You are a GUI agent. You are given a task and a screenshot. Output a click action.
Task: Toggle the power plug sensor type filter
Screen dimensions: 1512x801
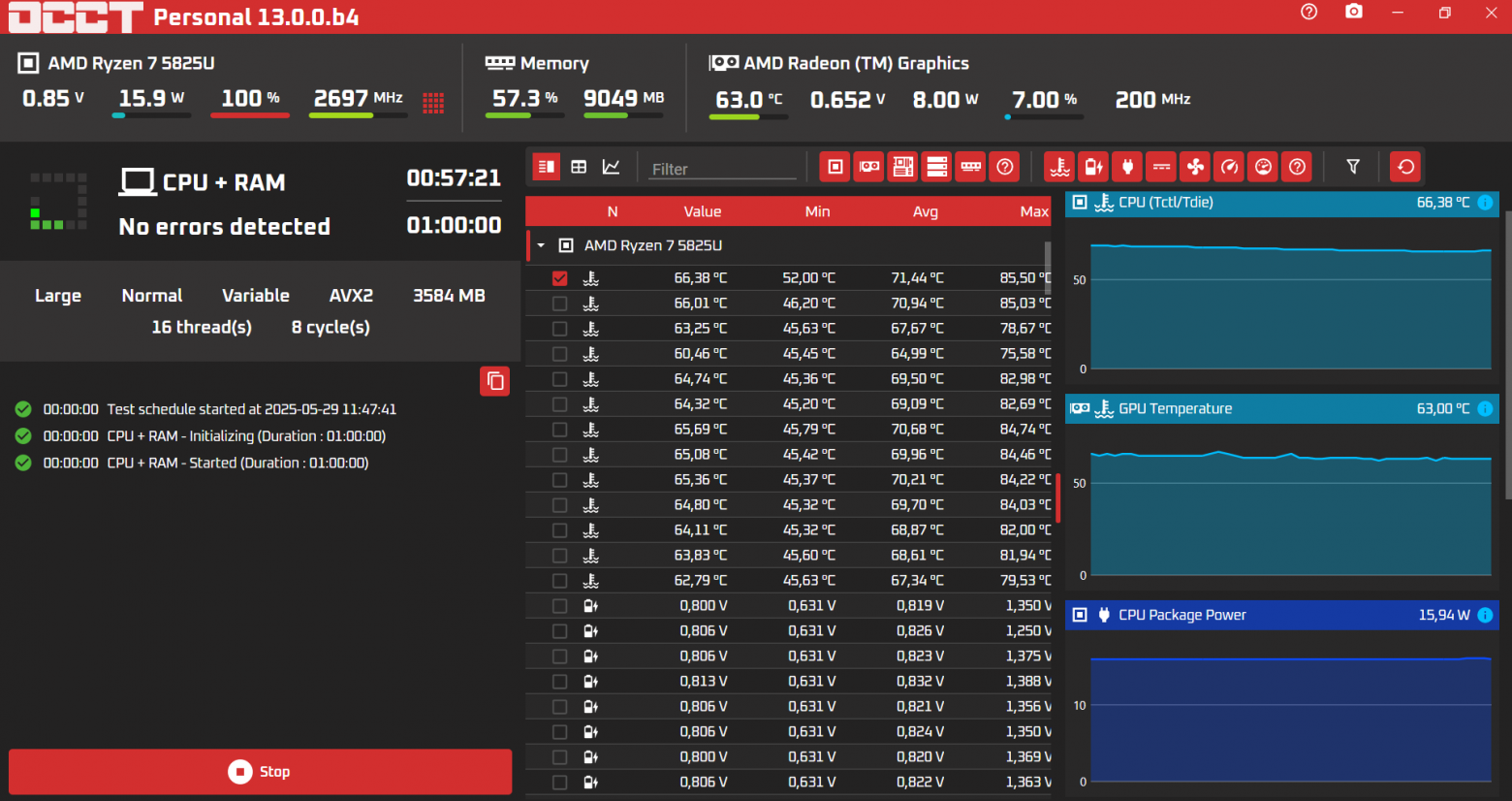tap(1127, 167)
